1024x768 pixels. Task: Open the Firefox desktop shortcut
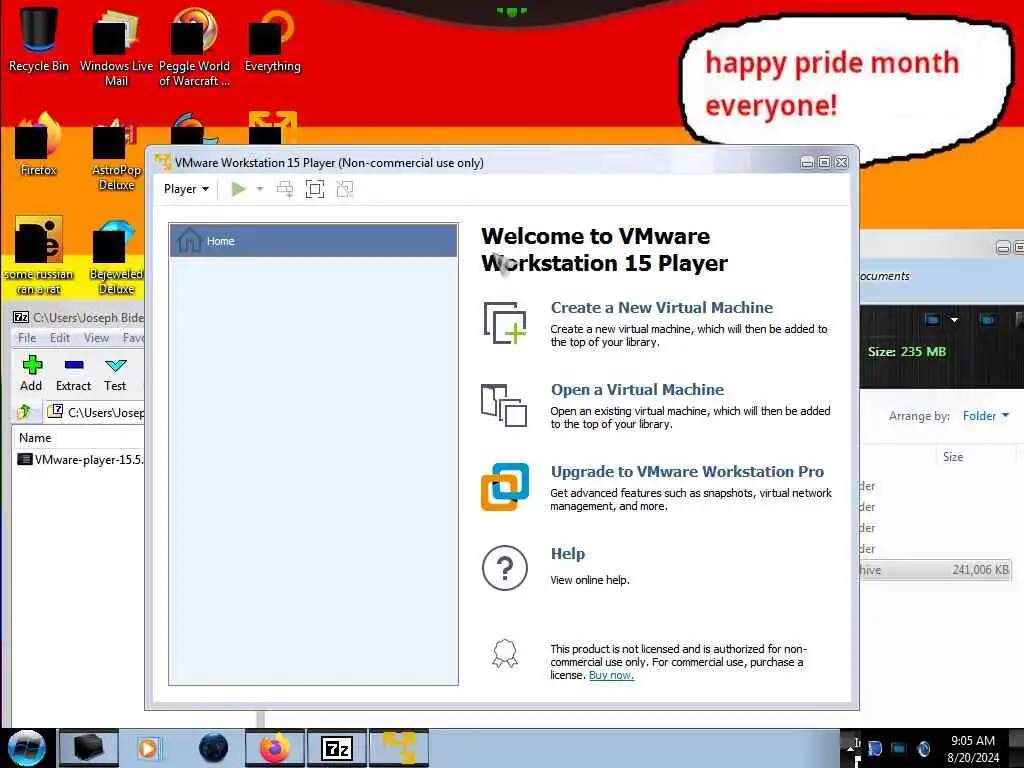[x=39, y=145]
